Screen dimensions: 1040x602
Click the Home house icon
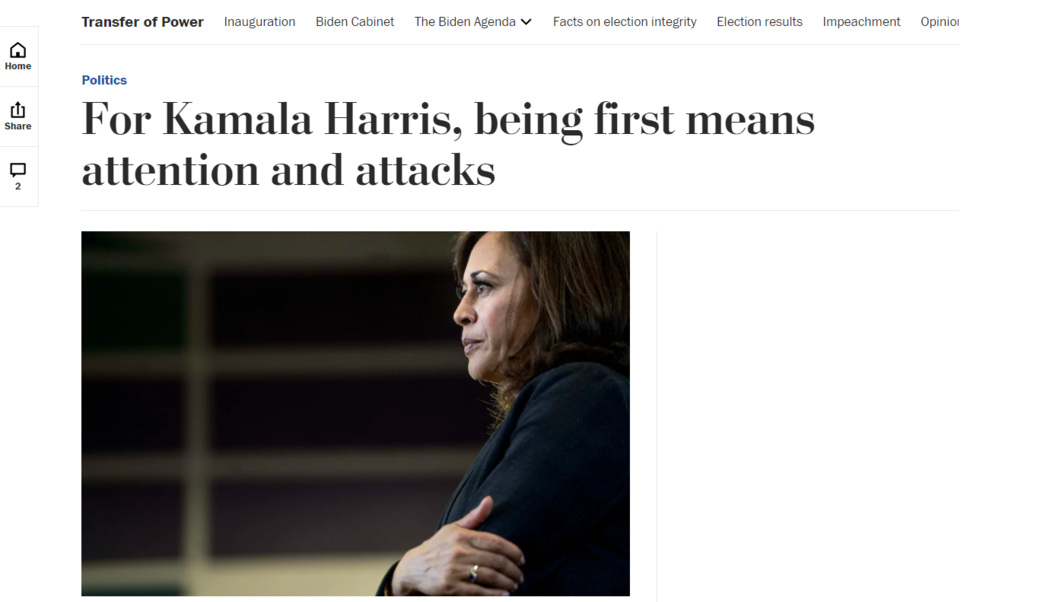coord(18,50)
